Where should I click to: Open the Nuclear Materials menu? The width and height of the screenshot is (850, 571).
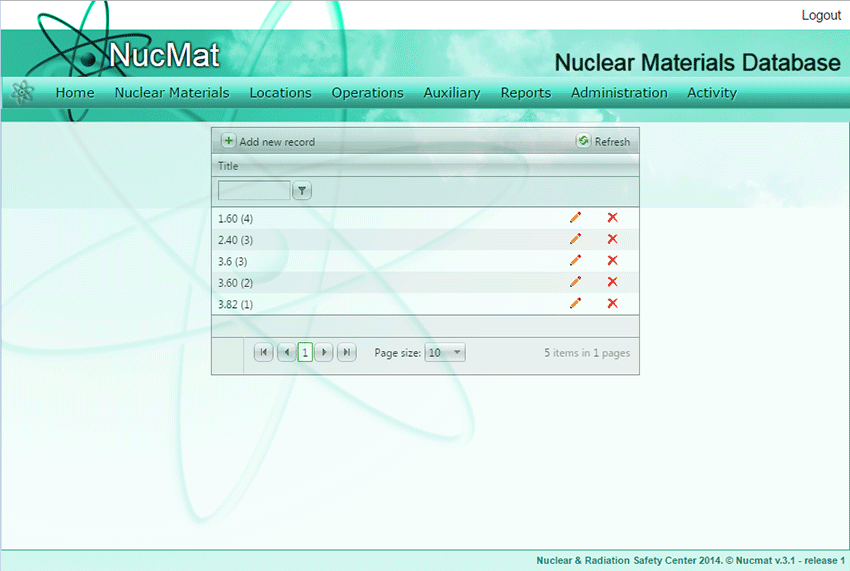point(172,93)
